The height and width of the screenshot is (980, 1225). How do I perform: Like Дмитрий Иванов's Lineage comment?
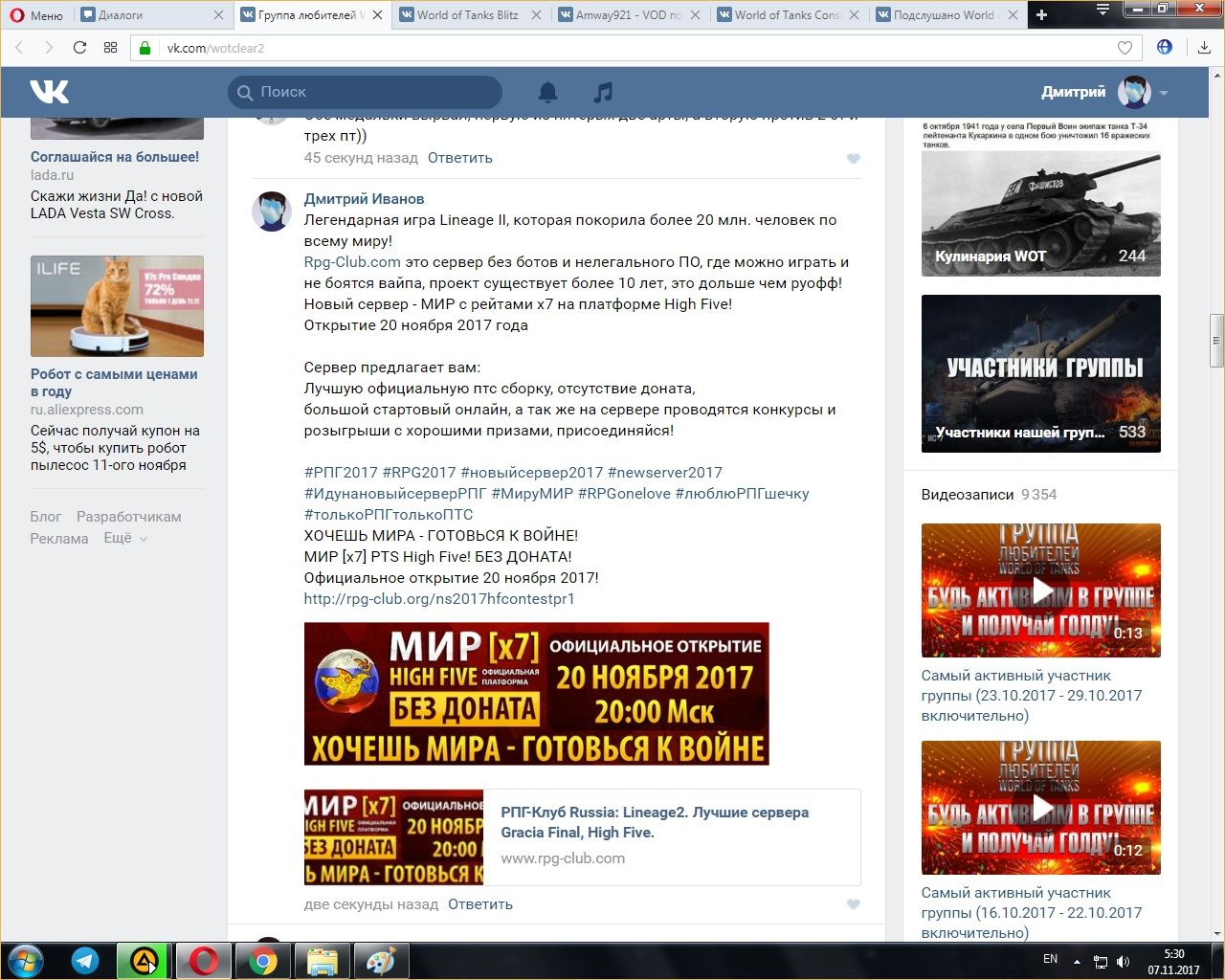854,904
